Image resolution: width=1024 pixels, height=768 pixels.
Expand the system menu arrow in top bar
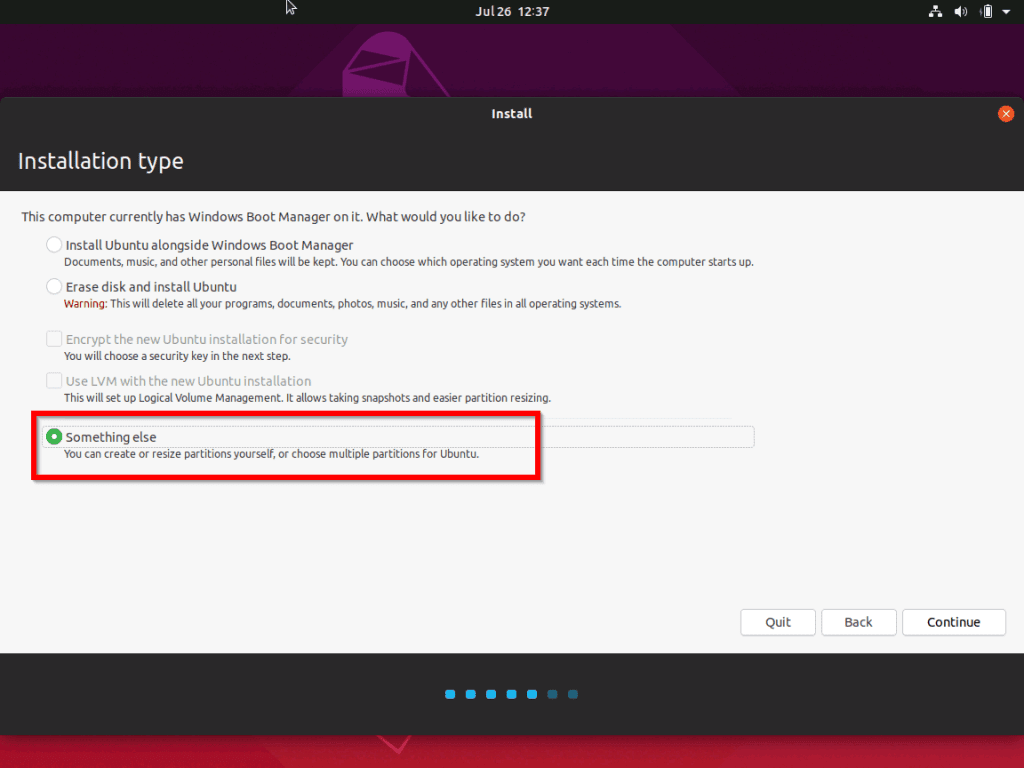point(1006,12)
